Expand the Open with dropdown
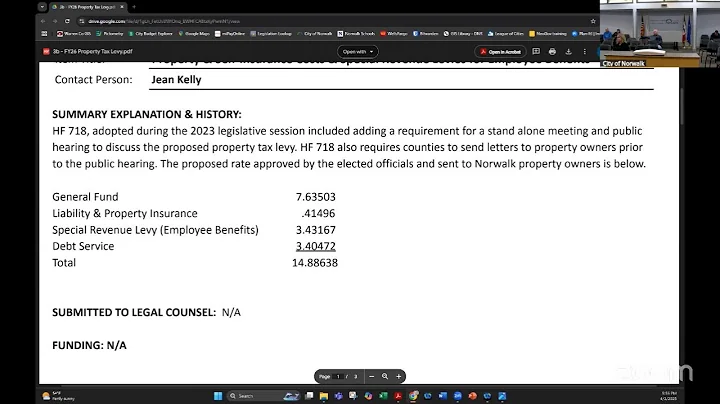 pos(358,51)
